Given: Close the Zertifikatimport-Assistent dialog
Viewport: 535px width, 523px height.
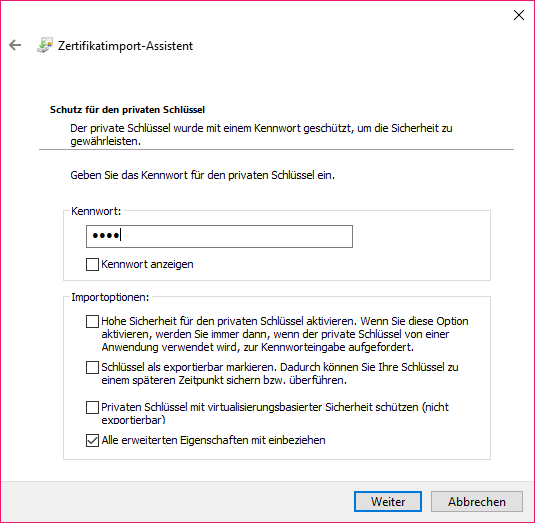Looking at the screenshot, I should click(519, 15).
